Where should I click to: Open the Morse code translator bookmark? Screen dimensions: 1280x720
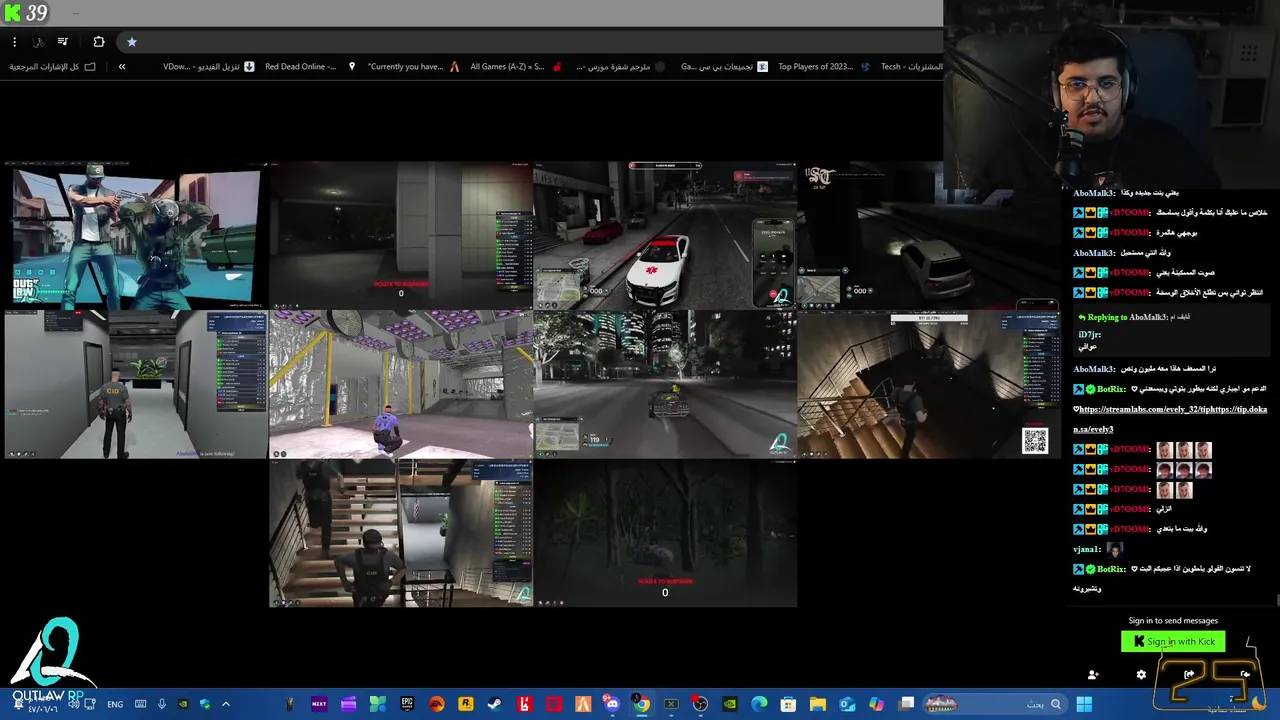[x=620, y=67]
